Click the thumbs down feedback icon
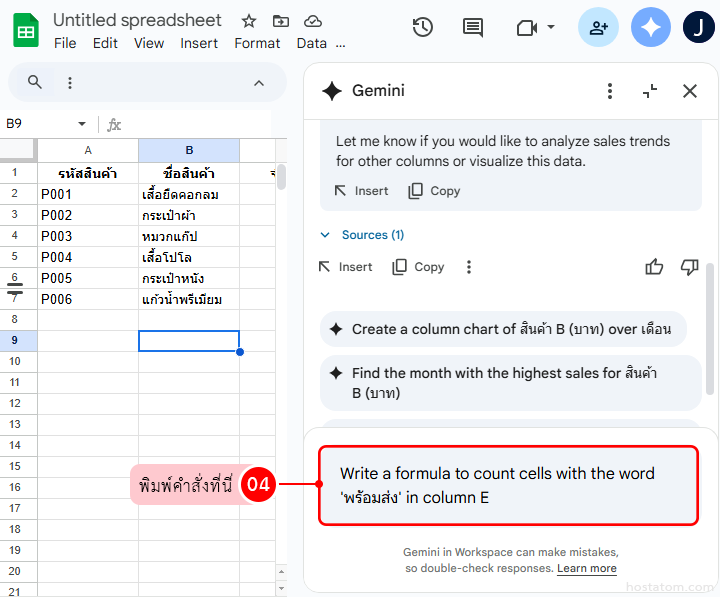720x597 pixels. (x=689, y=267)
